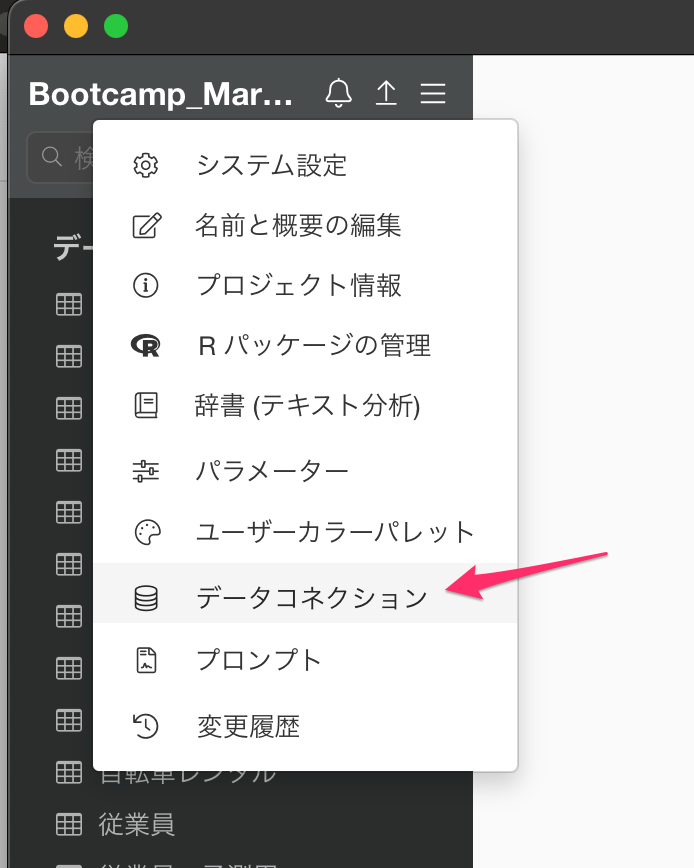Select システム設定 from the menu
Image resolution: width=694 pixels, height=868 pixels.
(x=305, y=165)
